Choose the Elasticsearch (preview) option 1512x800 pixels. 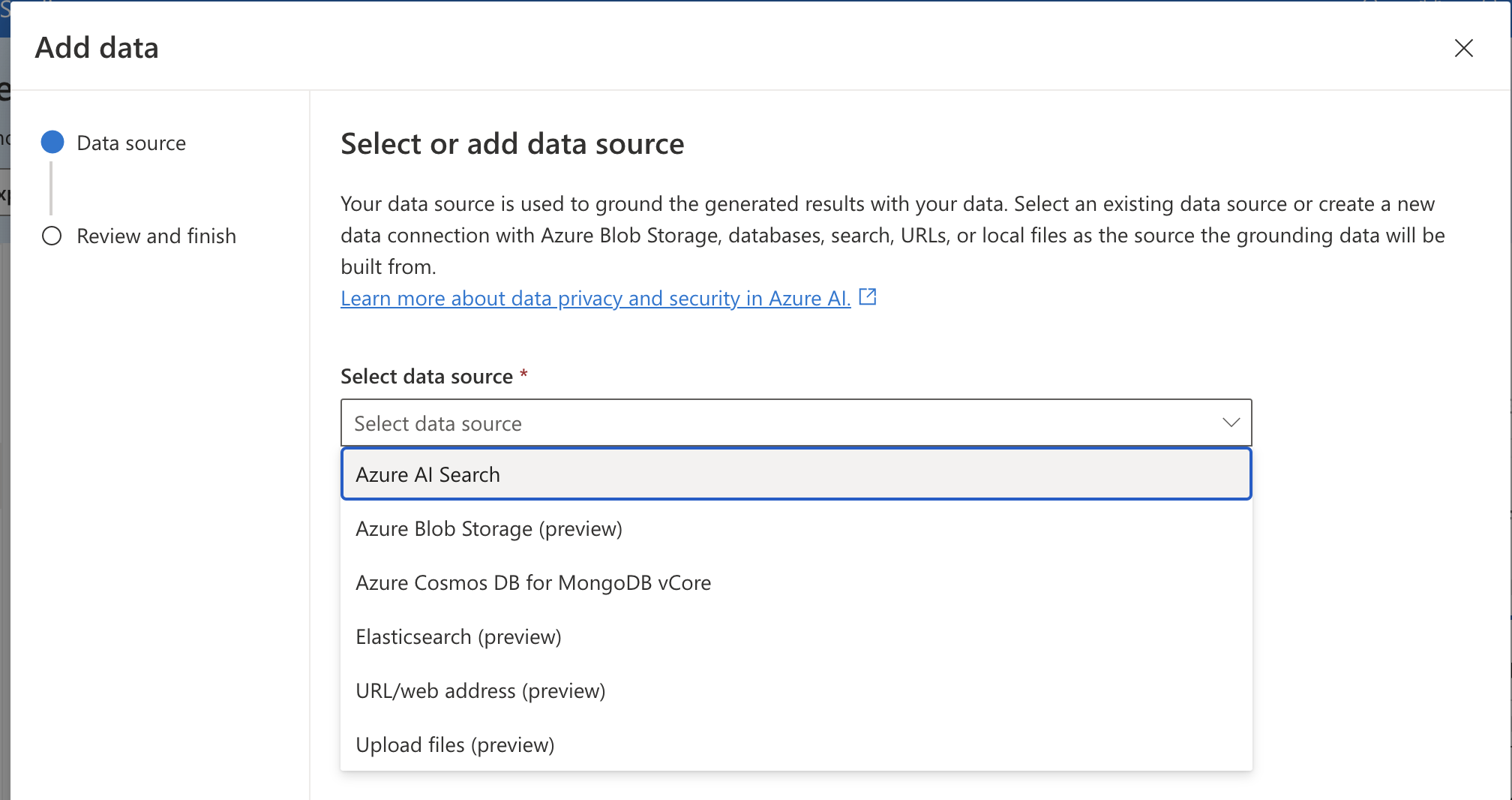click(x=458, y=637)
